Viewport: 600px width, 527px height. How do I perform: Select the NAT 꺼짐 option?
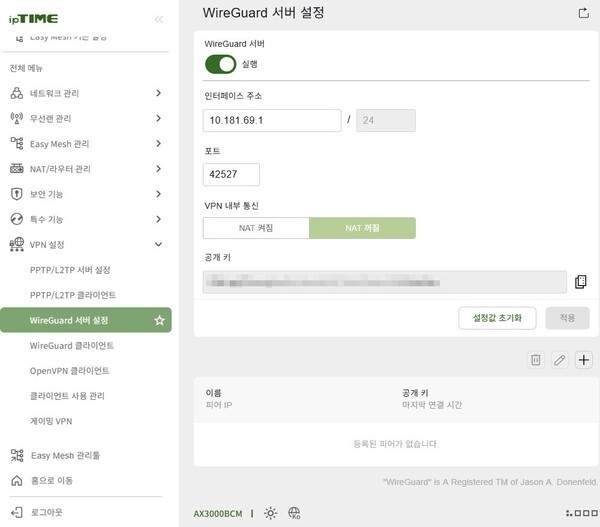click(362, 228)
